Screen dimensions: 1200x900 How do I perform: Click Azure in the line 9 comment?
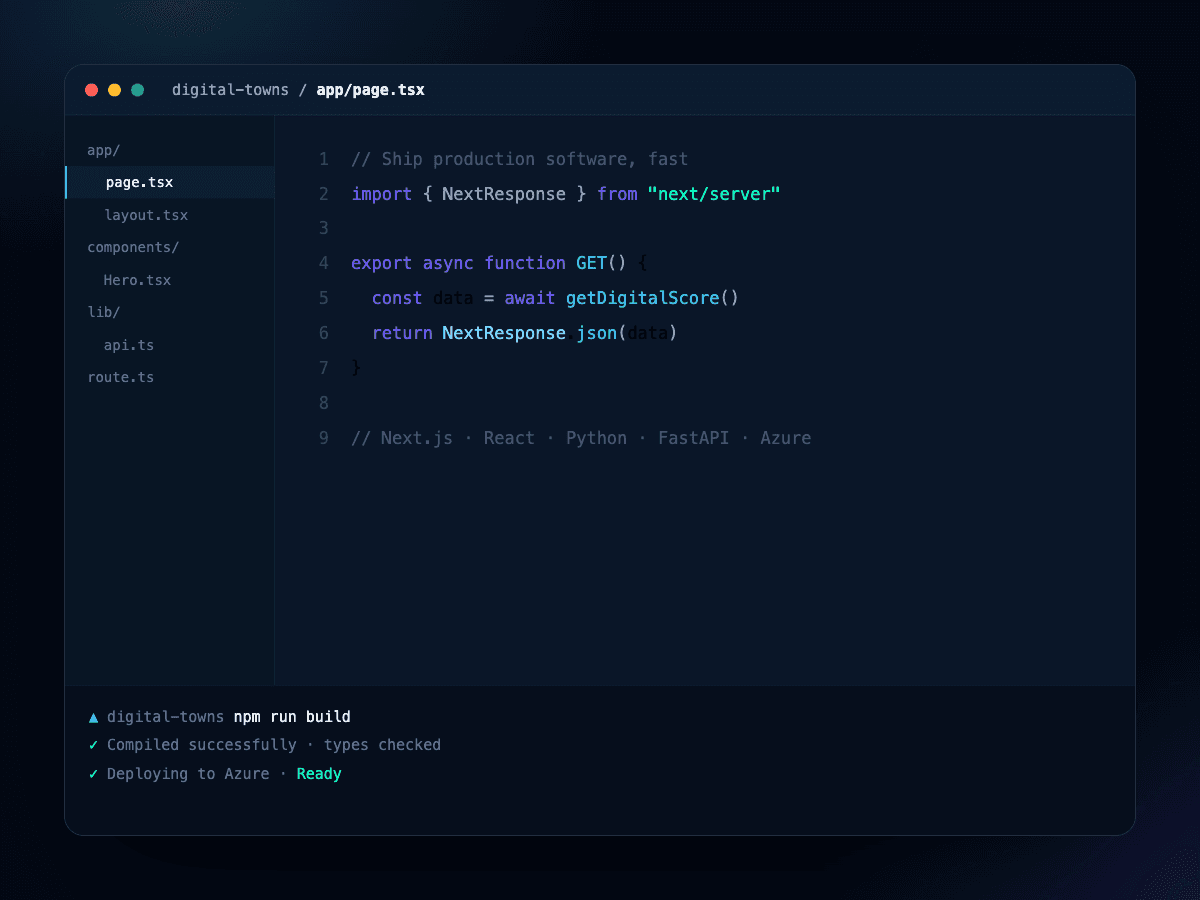pos(786,438)
